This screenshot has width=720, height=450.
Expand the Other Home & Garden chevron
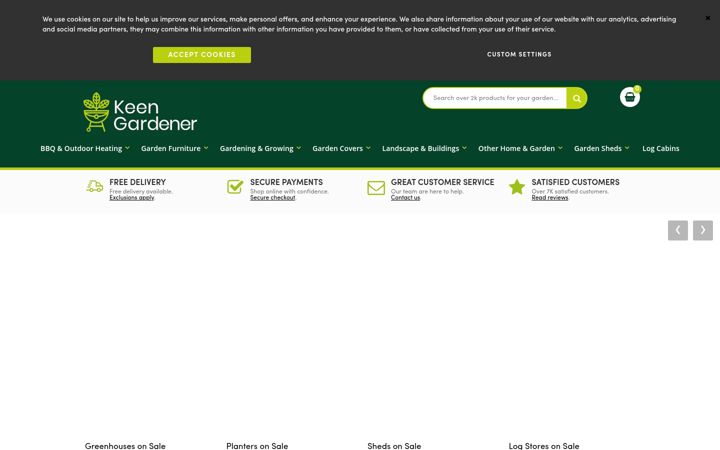(x=560, y=148)
